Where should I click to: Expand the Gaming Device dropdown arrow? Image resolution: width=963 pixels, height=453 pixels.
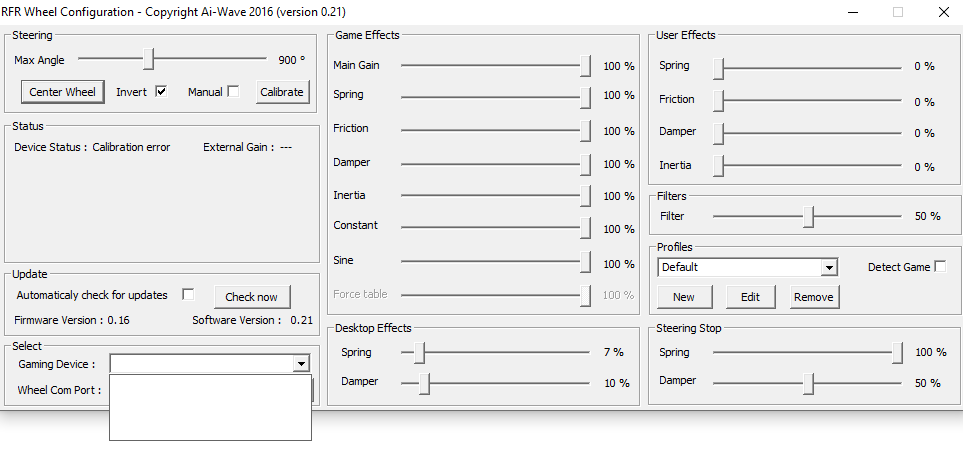tap(301, 364)
